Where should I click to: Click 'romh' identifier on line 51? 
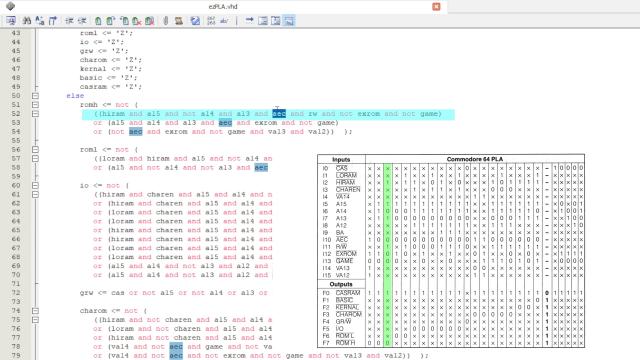[x=89, y=105]
